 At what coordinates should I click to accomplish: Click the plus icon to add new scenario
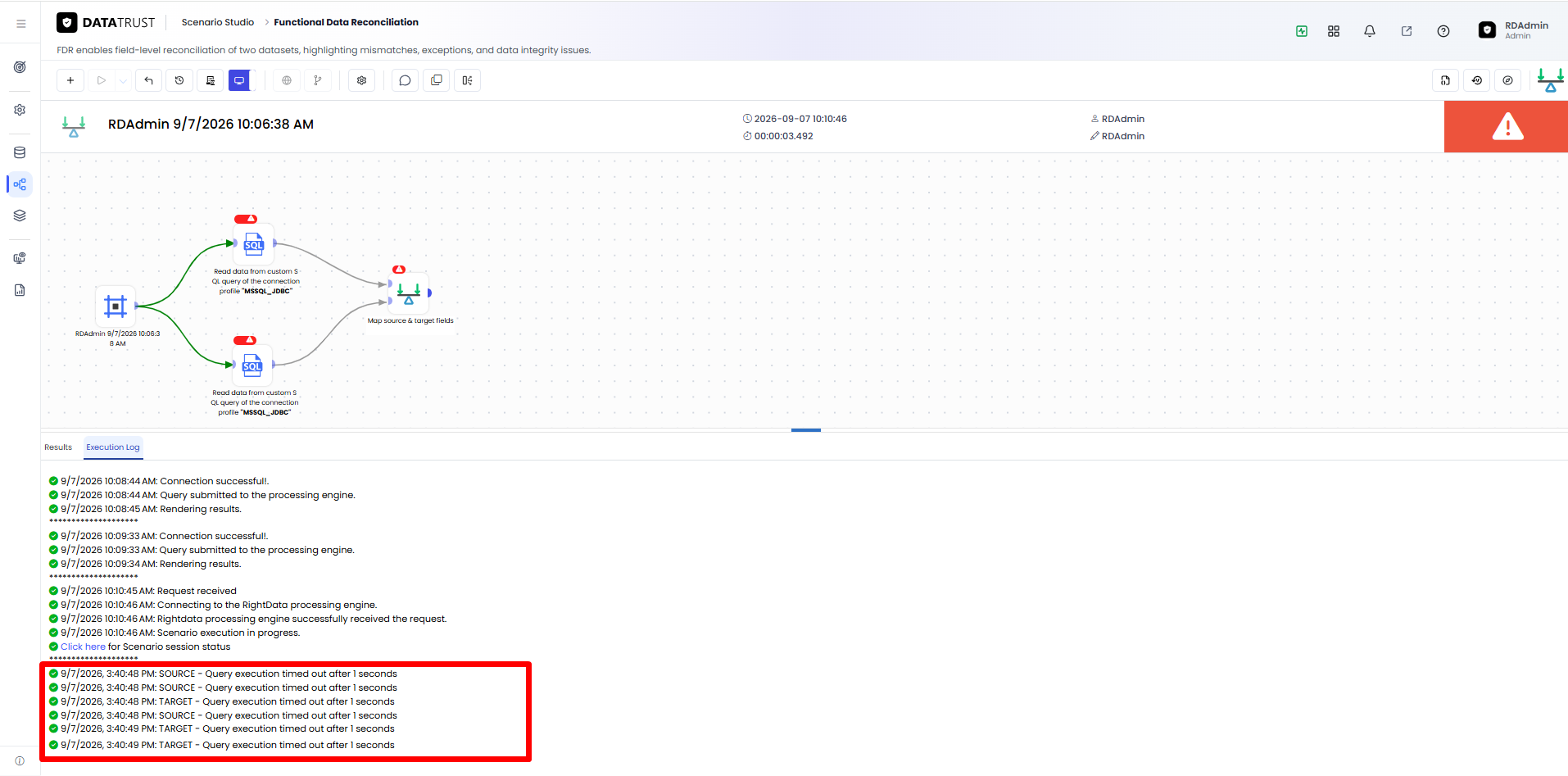(x=70, y=80)
